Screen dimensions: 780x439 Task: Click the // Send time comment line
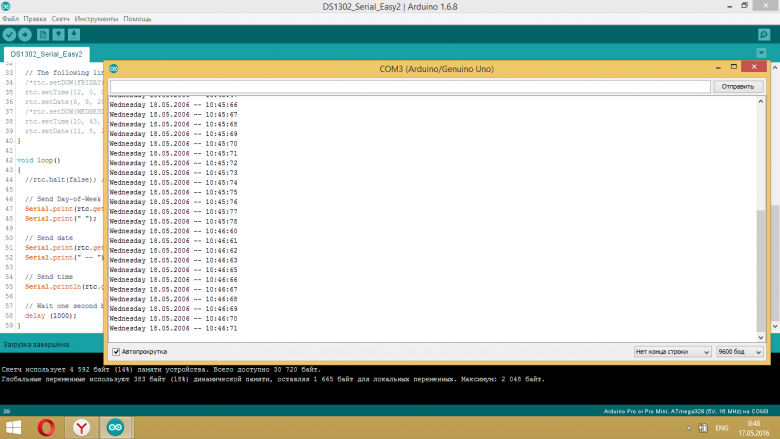[x=49, y=276]
